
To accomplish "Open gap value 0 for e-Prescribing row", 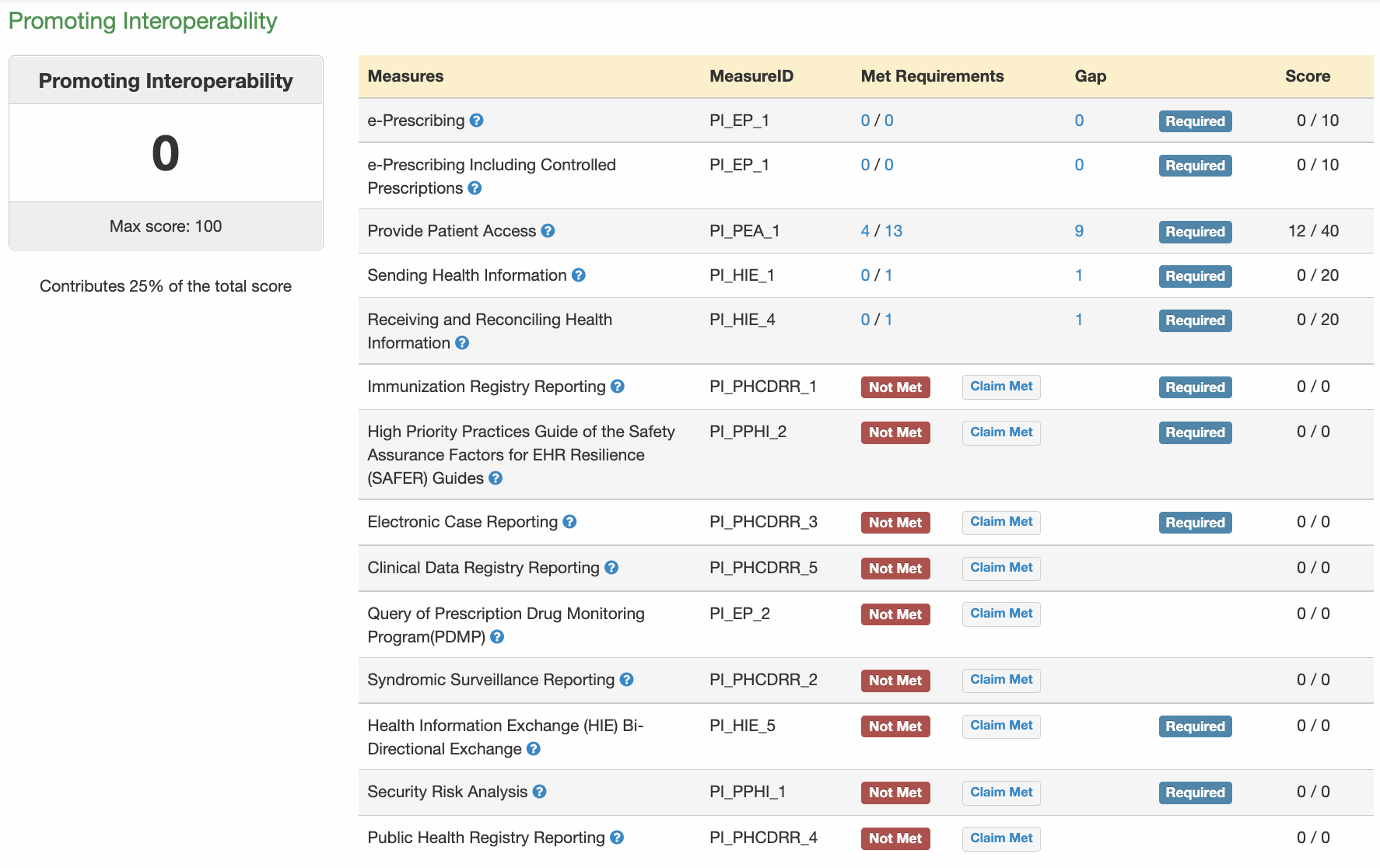I will click(x=1079, y=121).
